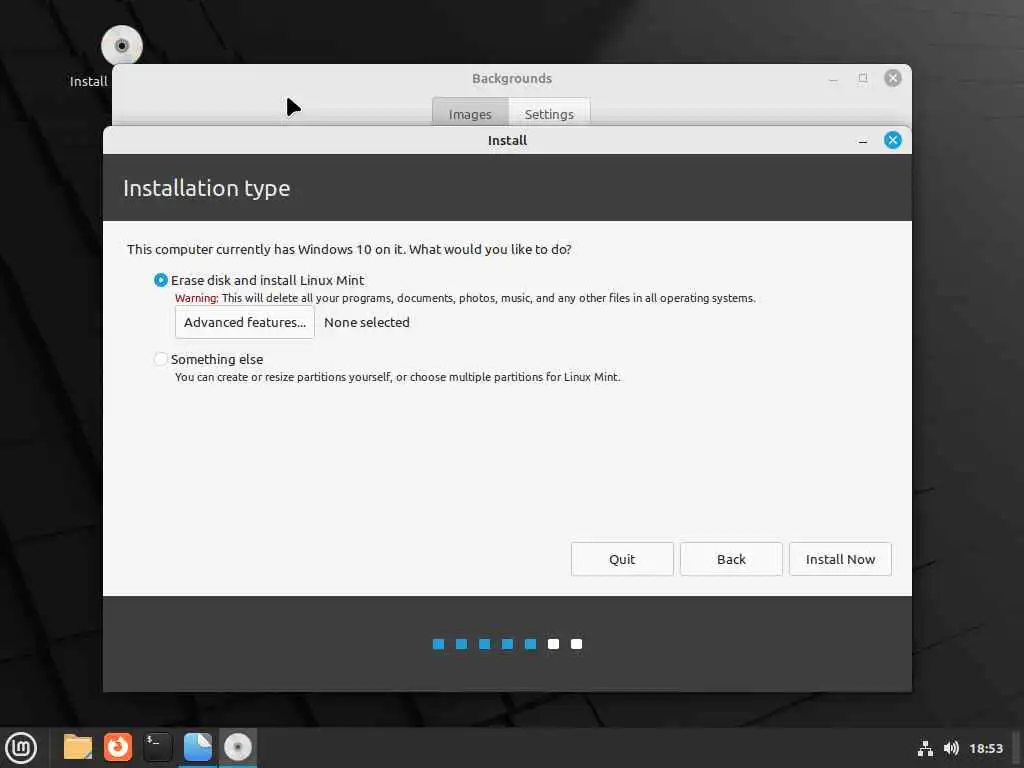
Task: Click the clock showing 18:53
Action: pos(985,748)
